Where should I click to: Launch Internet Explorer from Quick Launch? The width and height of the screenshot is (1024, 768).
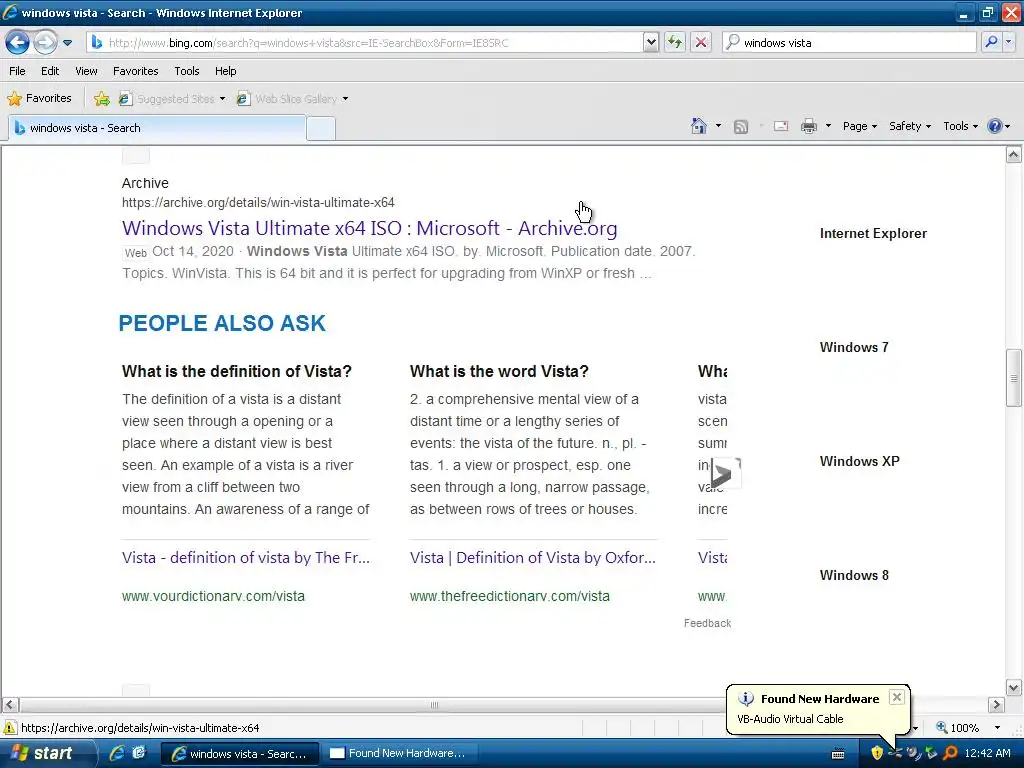pos(118,753)
